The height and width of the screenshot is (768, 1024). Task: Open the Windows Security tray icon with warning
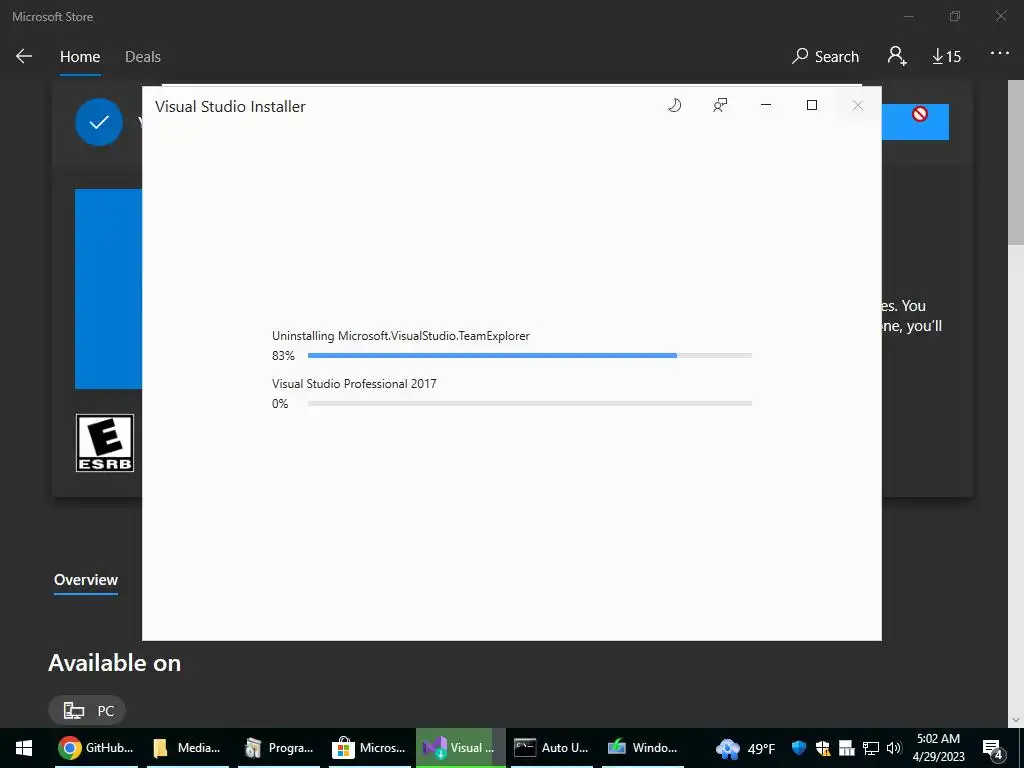tap(823, 748)
